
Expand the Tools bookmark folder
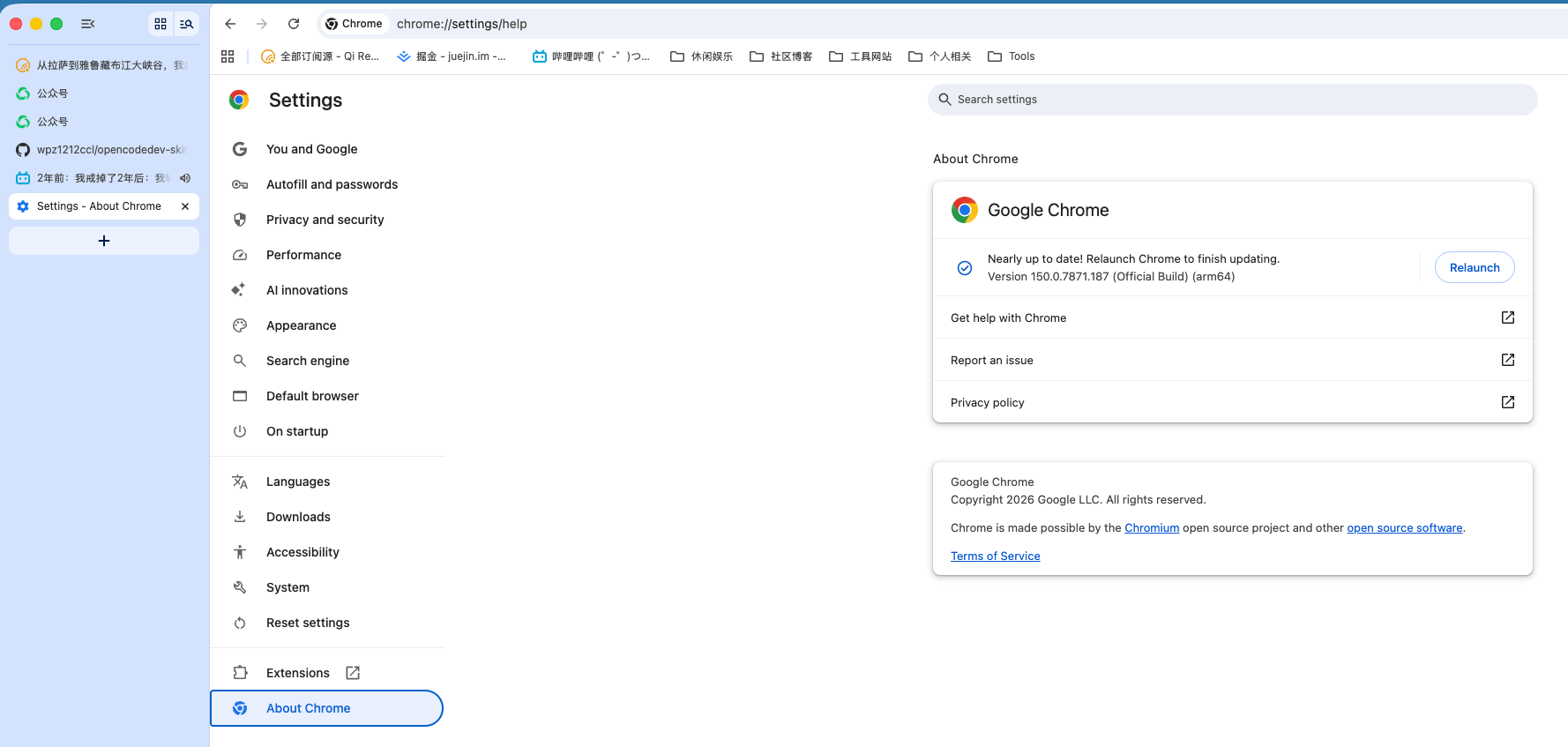click(x=1012, y=56)
